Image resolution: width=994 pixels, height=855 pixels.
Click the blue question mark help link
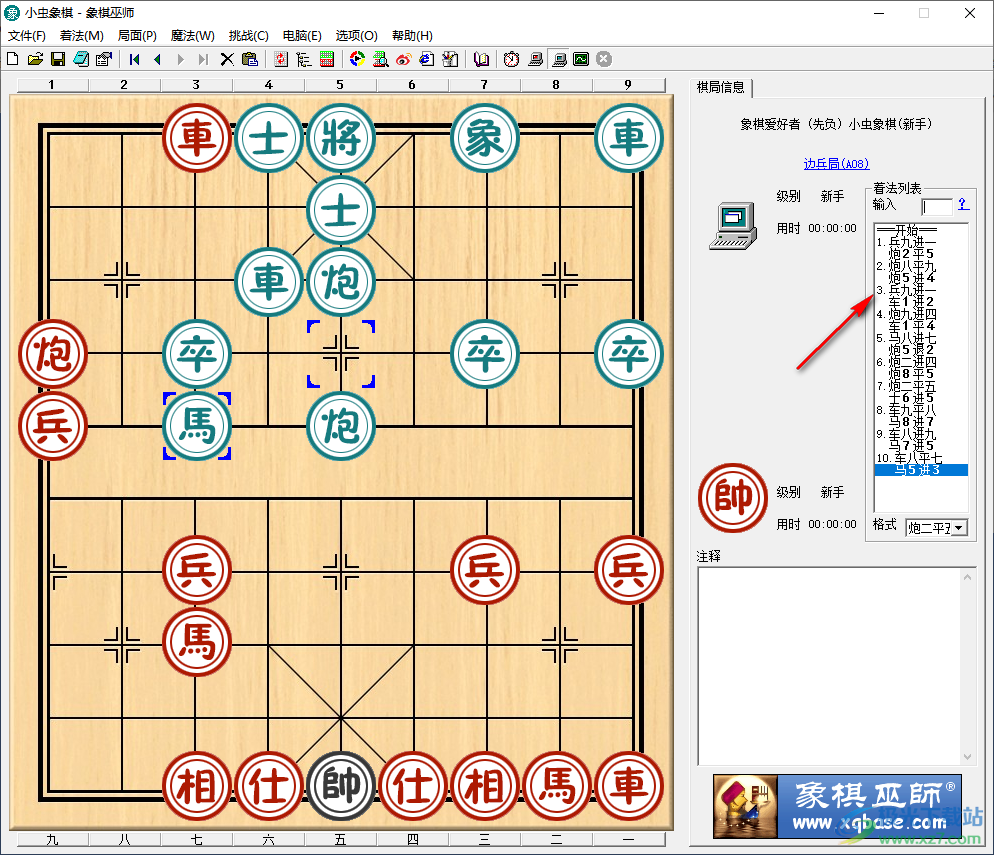[963, 204]
